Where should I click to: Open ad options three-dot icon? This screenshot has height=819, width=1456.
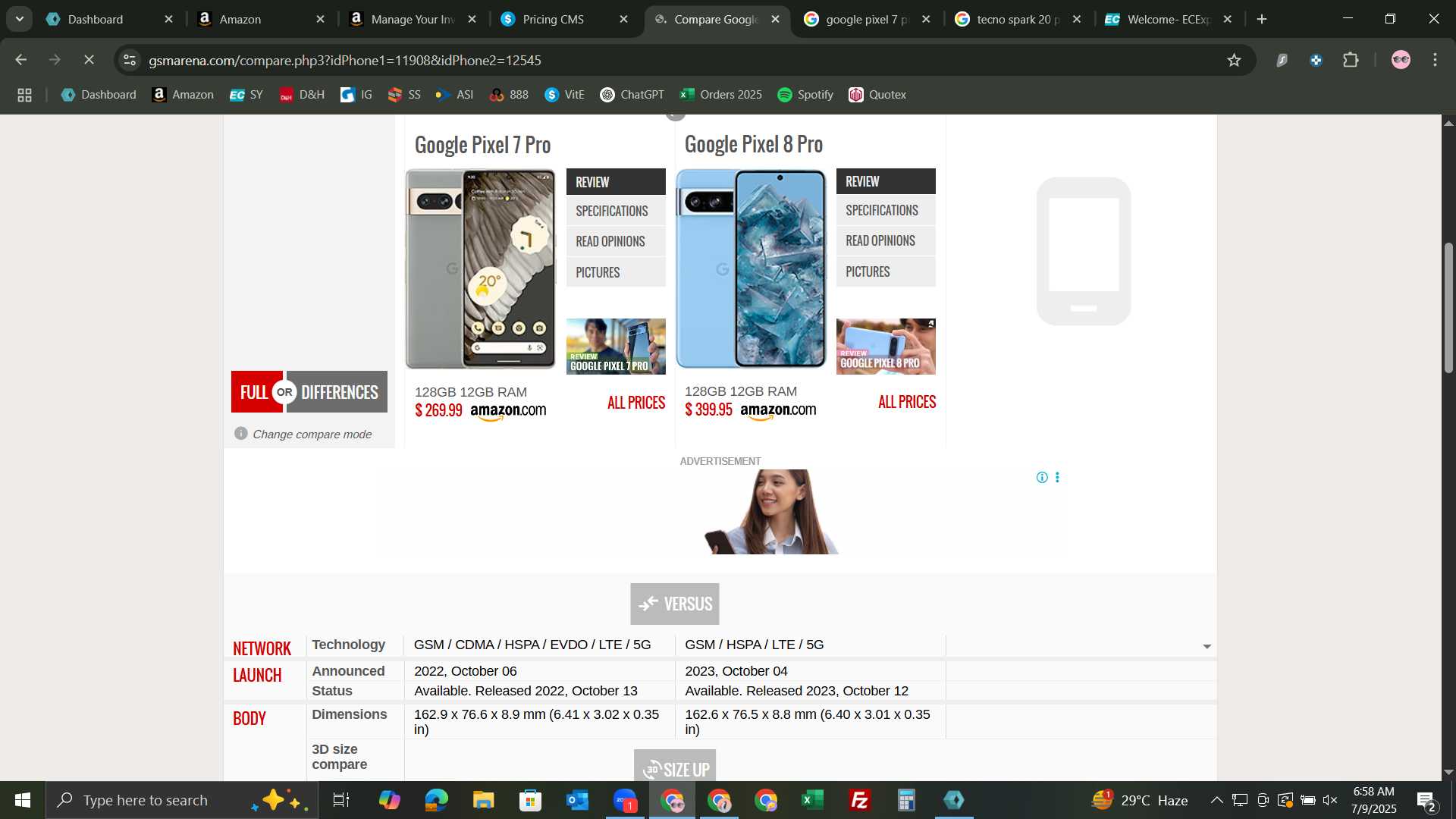[1057, 478]
